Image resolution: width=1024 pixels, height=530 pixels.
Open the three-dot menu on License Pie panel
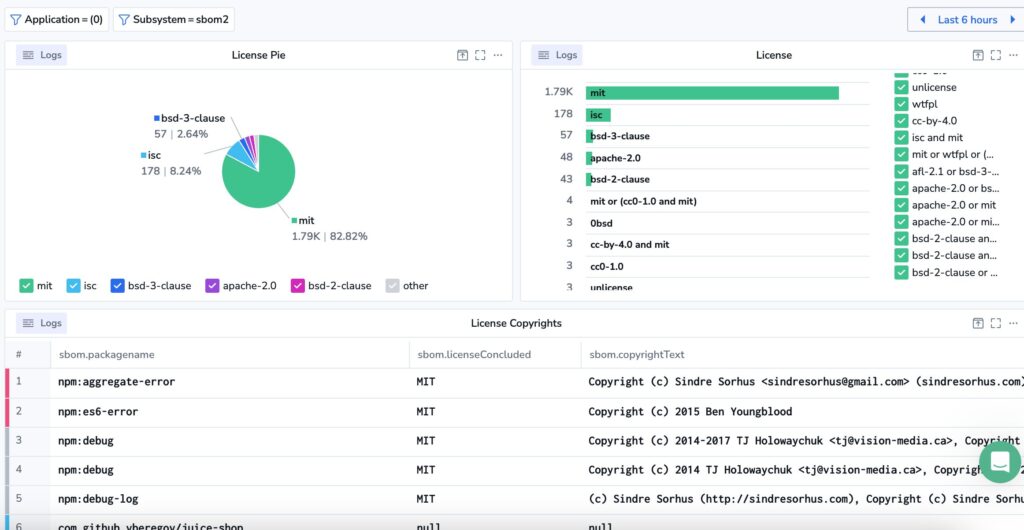click(x=498, y=55)
